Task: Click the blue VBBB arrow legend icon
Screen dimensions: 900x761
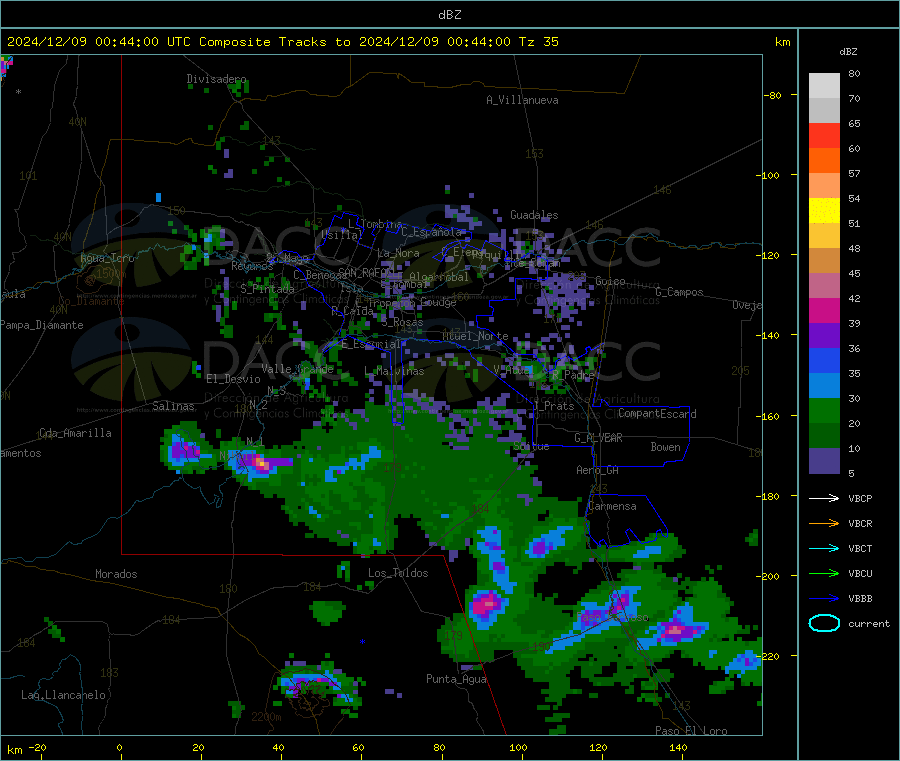Action: point(824,599)
